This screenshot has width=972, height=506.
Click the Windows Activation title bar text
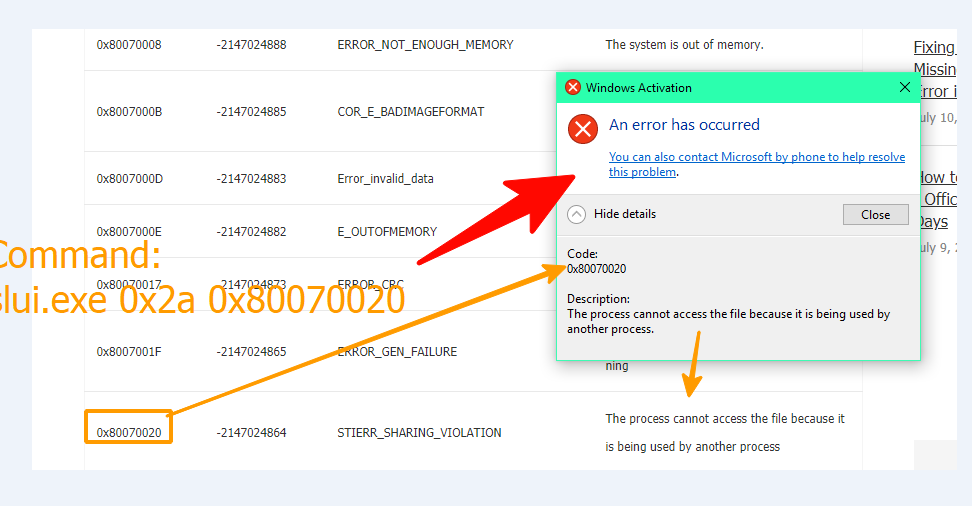pyautogui.click(x=638, y=88)
